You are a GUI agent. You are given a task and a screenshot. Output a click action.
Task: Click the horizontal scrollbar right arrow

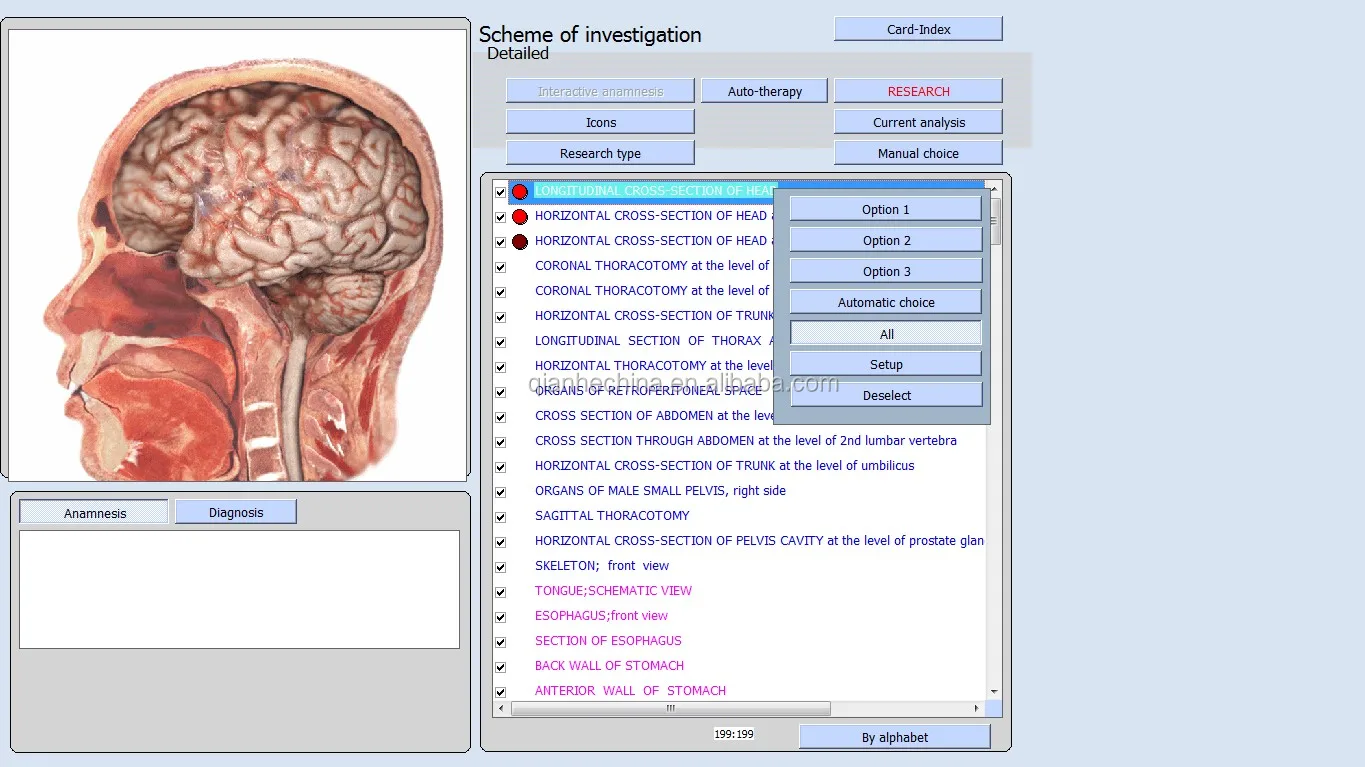coord(976,708)
